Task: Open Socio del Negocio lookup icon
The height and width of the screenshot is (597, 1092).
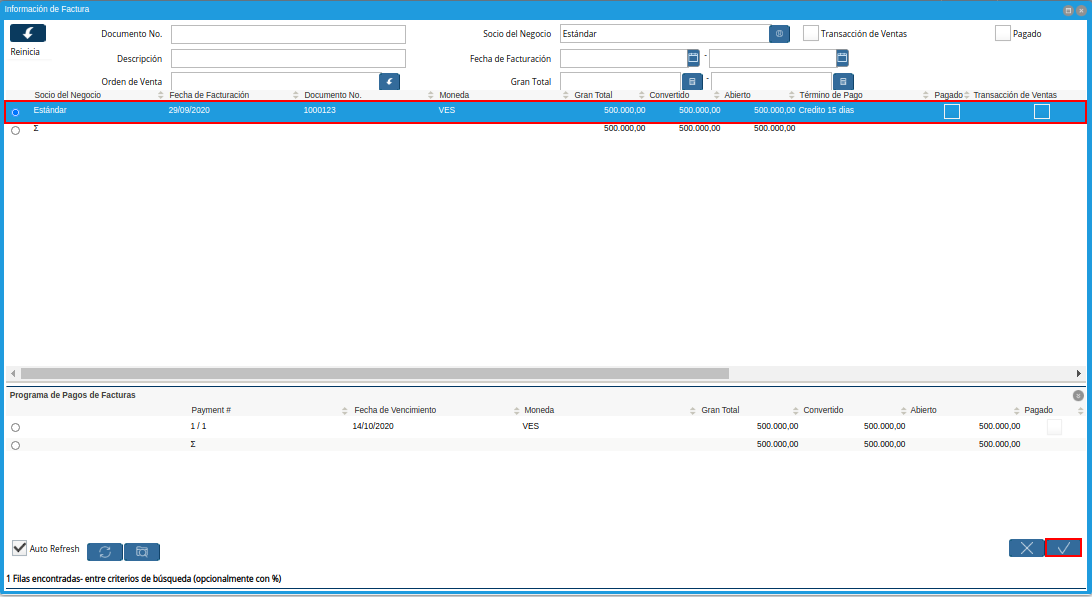Action: [x=779, y=34]
